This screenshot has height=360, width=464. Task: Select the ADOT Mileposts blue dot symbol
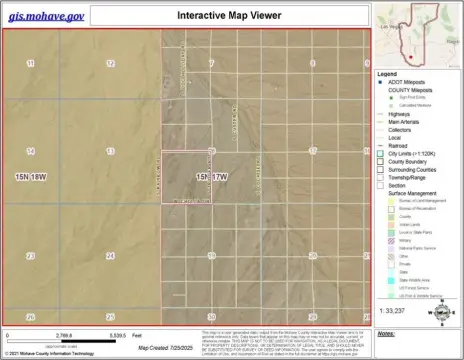(380, 82)
